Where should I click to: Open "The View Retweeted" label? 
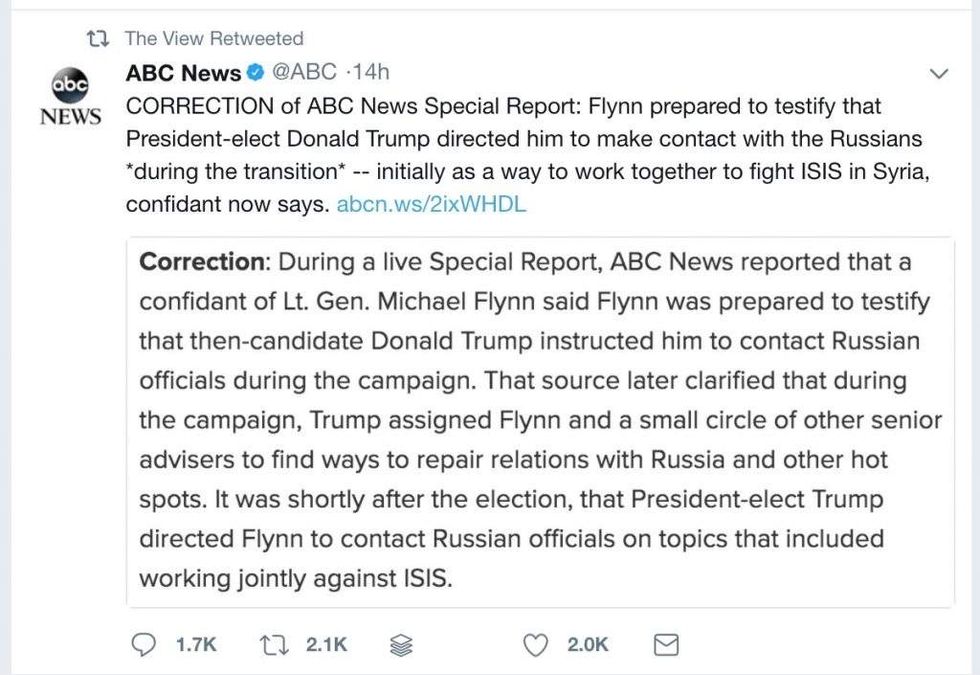click(x=213, y=39)
